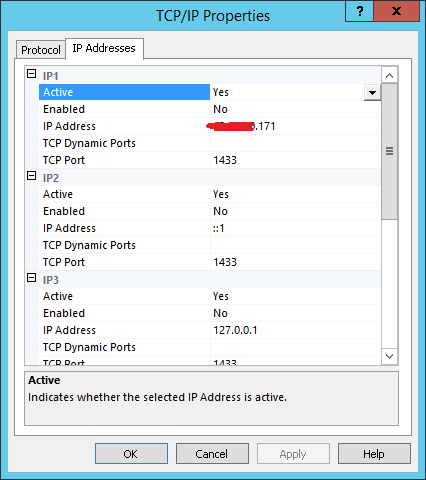Click the scroll up arrow
Viewport: 426px width, 480px height.
tap(389, 76)
